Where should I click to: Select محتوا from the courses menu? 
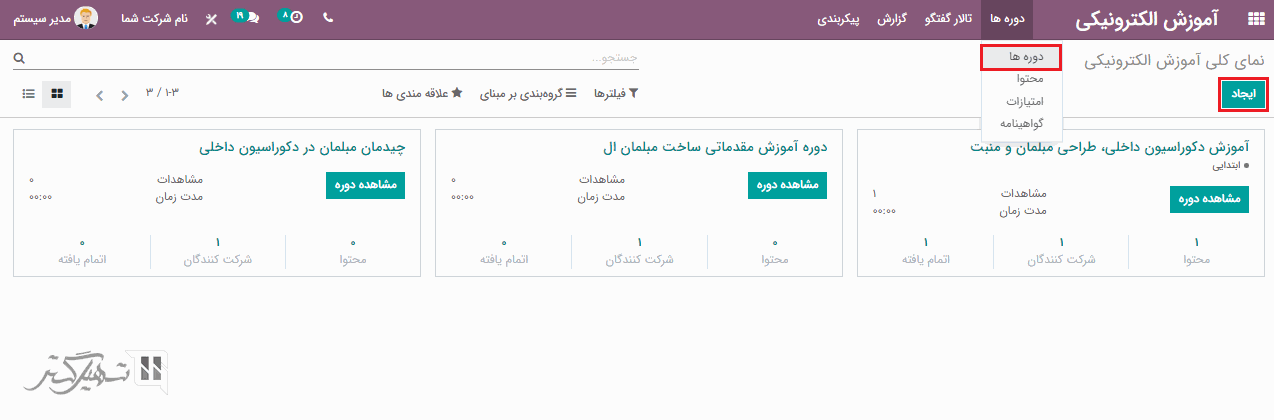click(x=1030, y=79)
